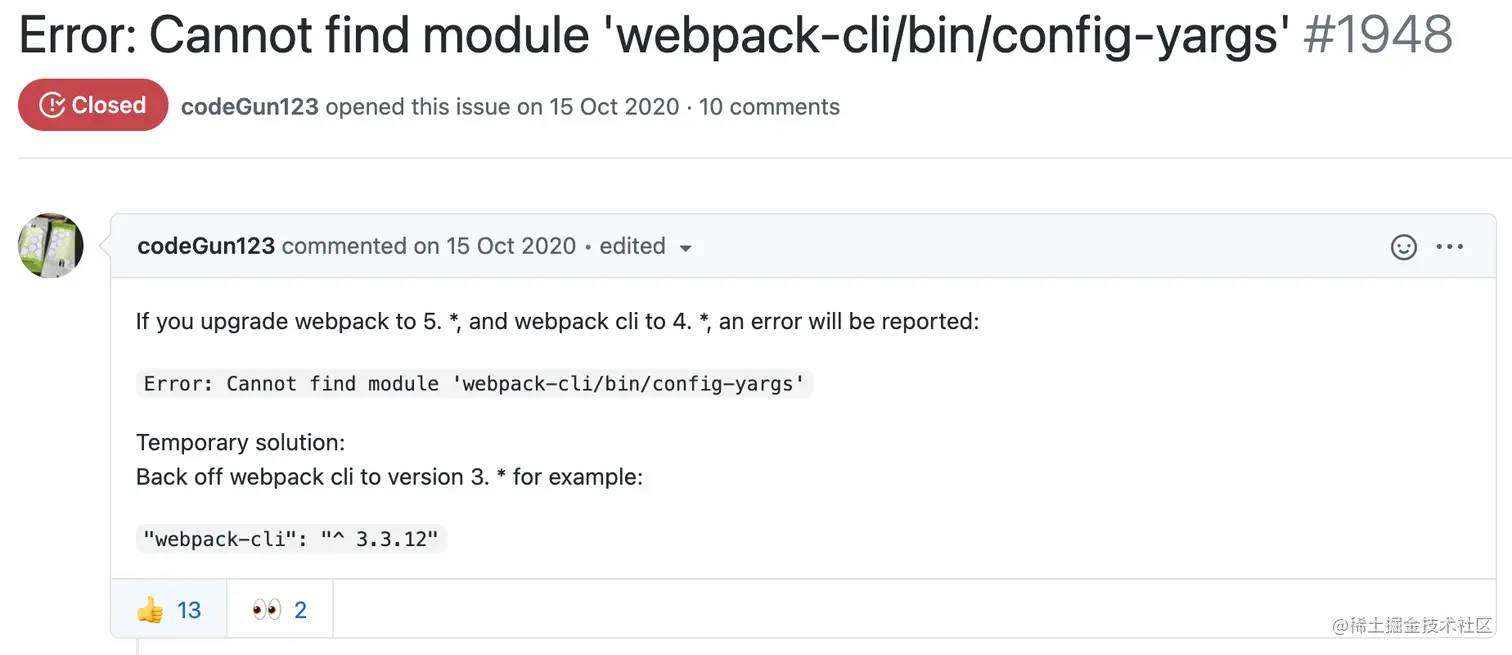Toggle the eyes reaction on the comment
Viewport: 1512px width, 655px height.
click(x=280, y=610)
